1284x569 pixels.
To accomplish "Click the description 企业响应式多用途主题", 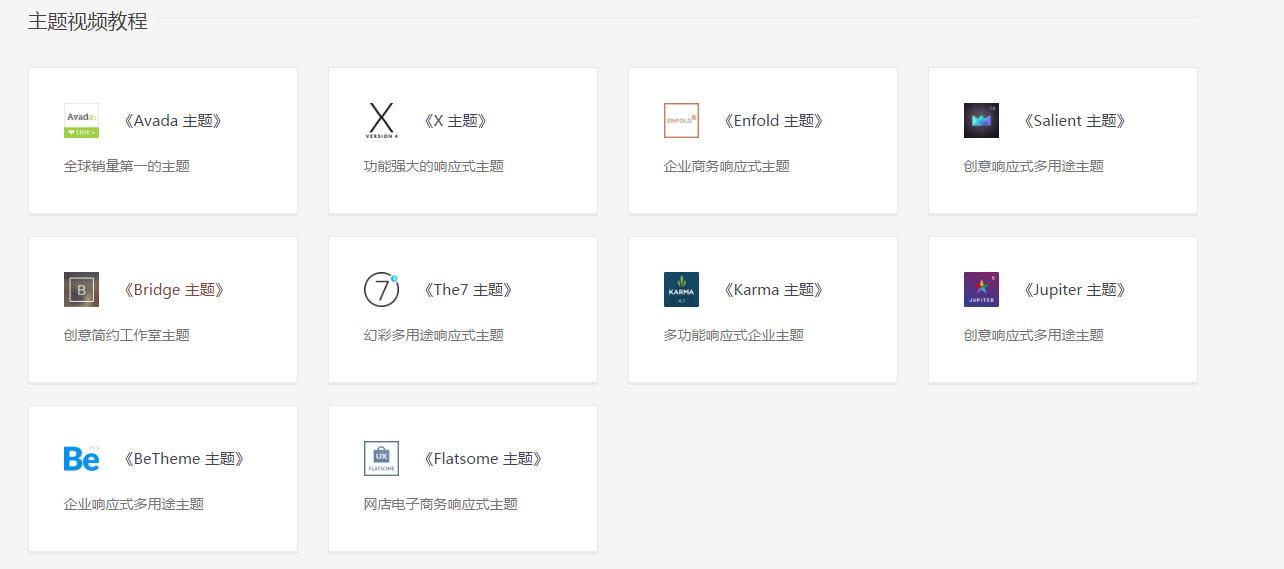I will (x=134, y=504).
